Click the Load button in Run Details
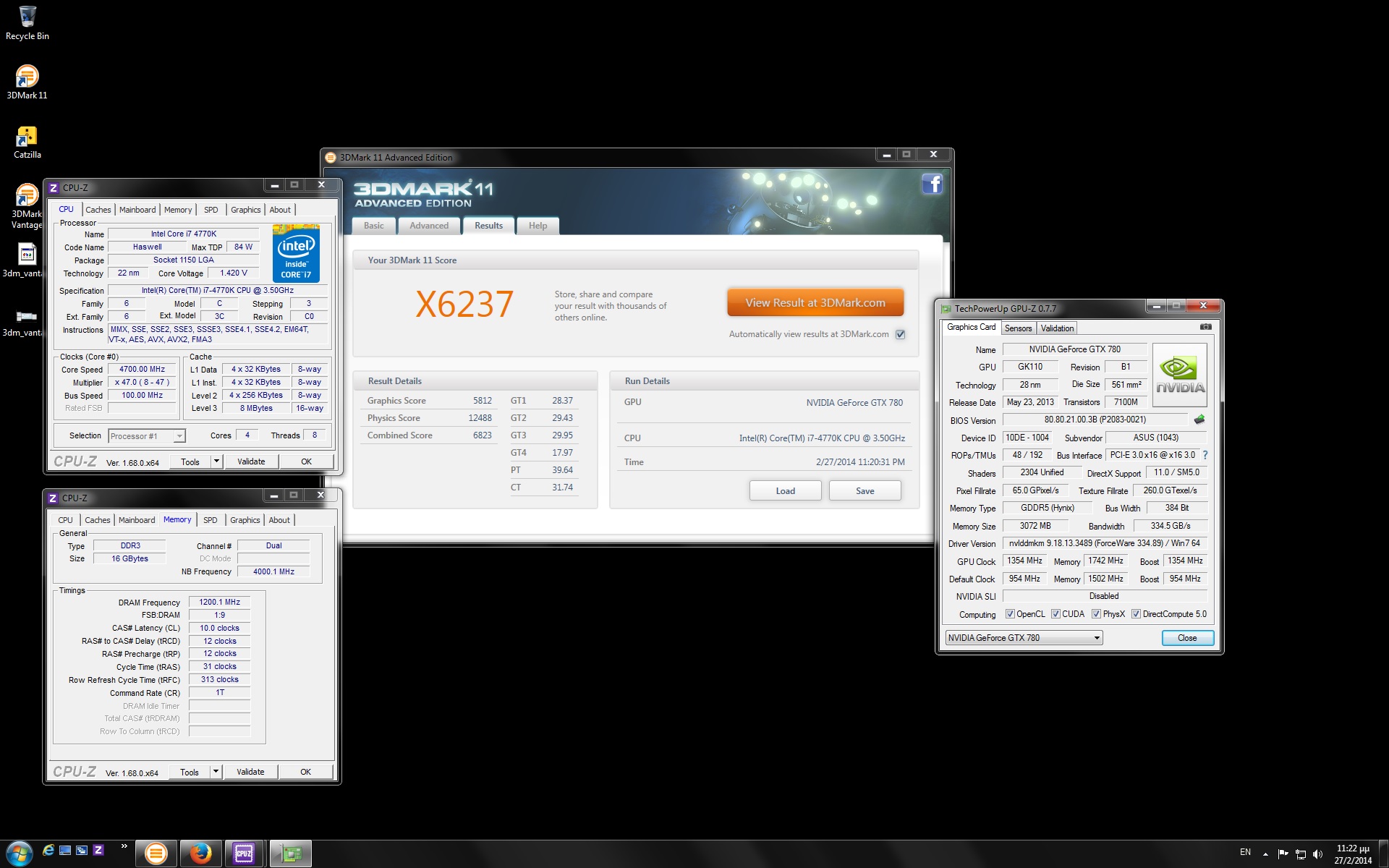 [785, 490]
